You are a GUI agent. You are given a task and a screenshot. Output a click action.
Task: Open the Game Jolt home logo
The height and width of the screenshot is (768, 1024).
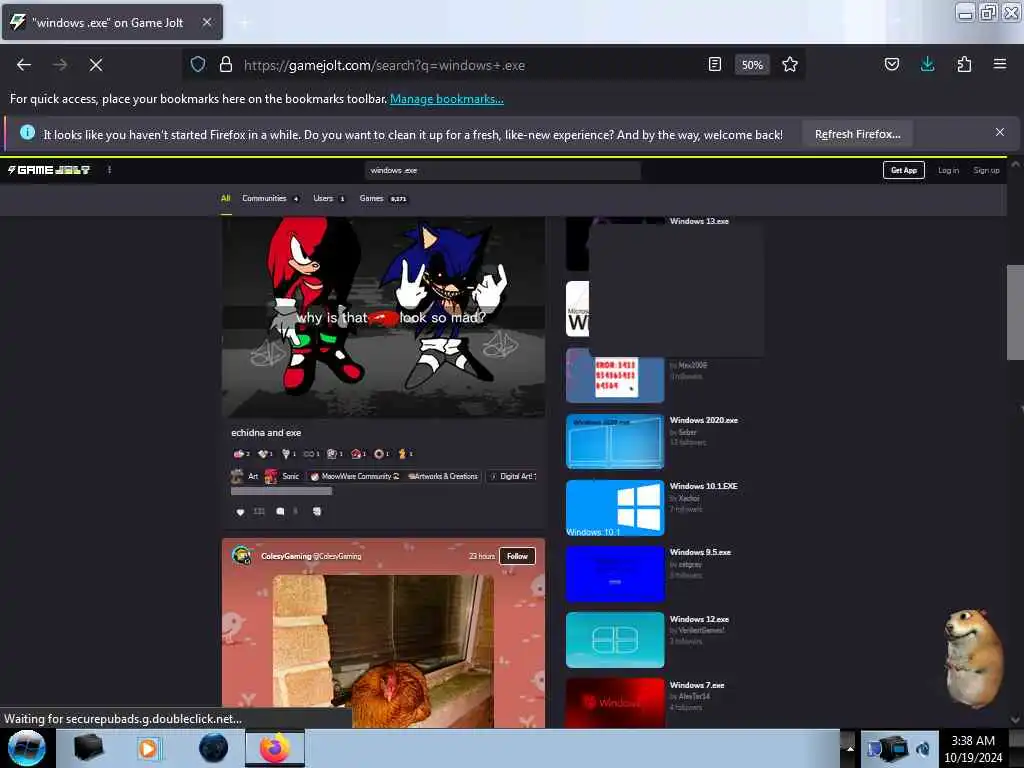tap(49, 170)
